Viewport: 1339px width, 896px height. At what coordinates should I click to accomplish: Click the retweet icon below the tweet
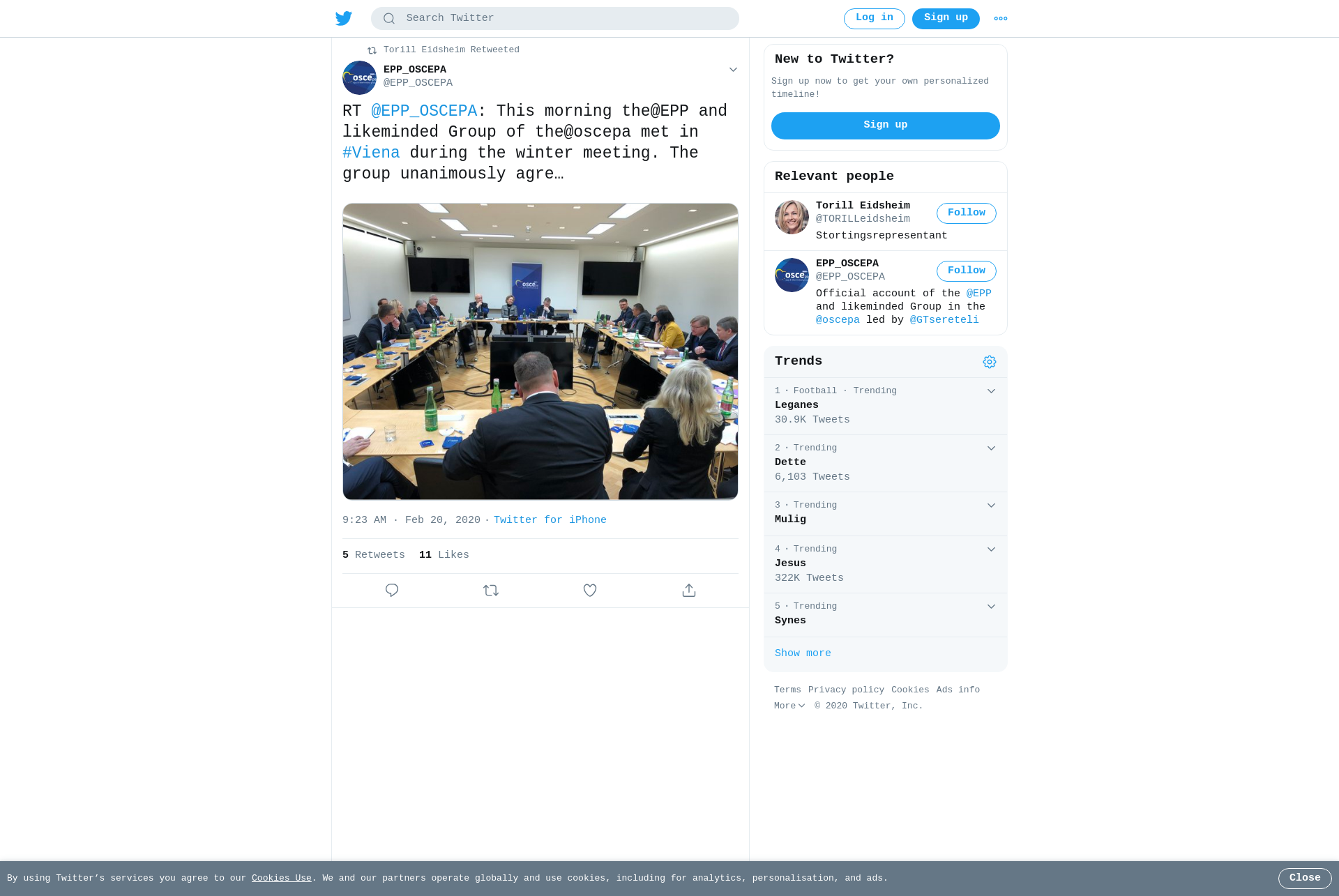491,591
